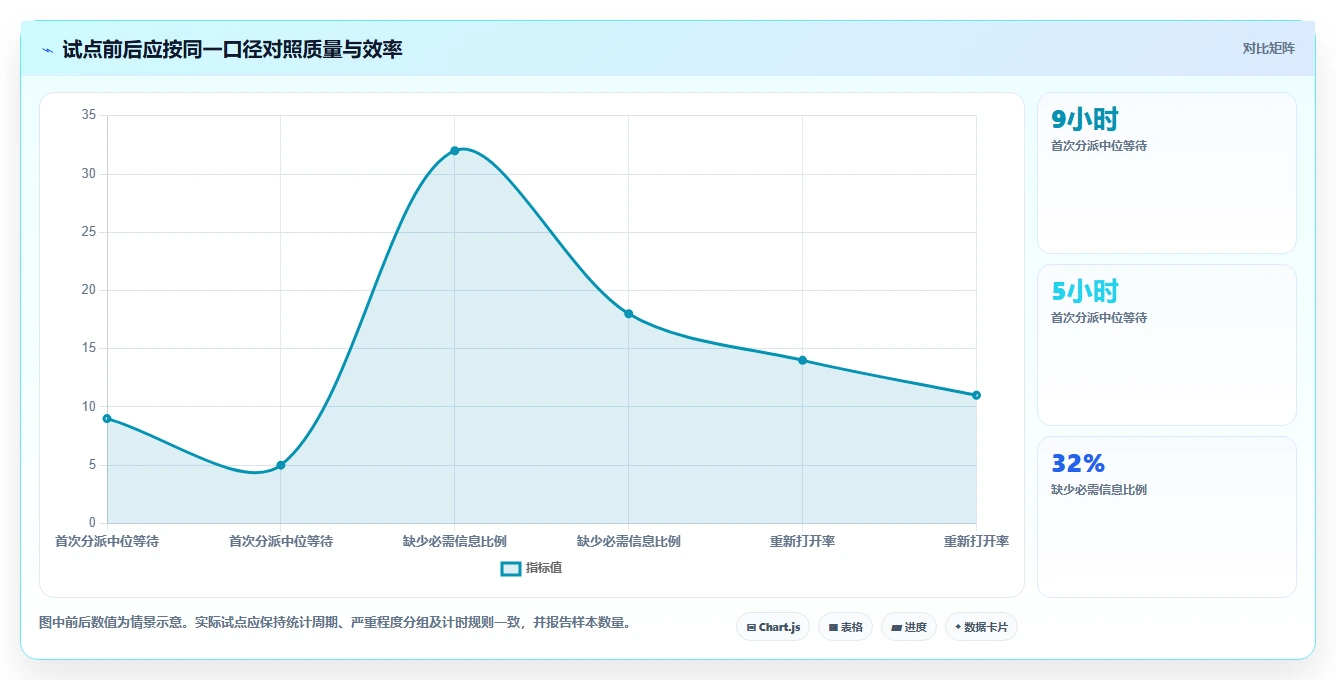Viewport: 1336px width, 680px height.
Task: Click the 32% value in the third card
Action: pyautogui.click(x=1078, y=464)
